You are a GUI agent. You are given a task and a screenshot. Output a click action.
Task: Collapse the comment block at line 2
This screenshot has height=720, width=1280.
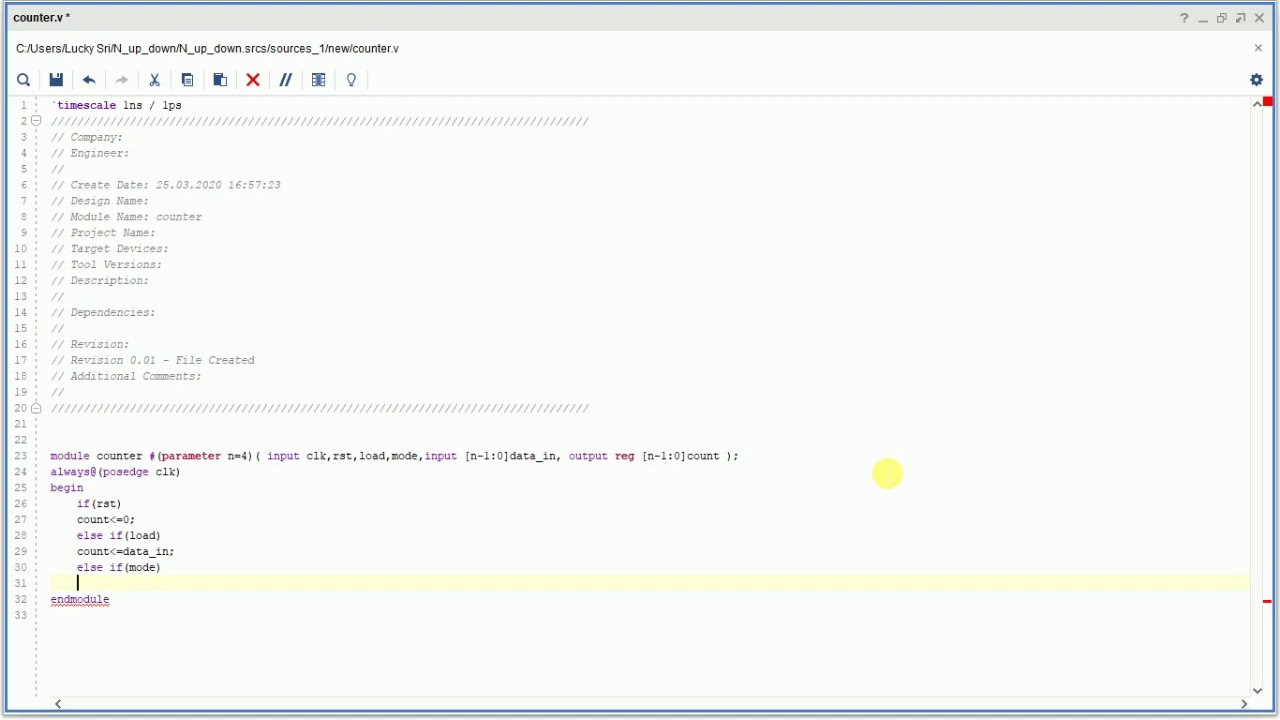click(x=36, y=121)
